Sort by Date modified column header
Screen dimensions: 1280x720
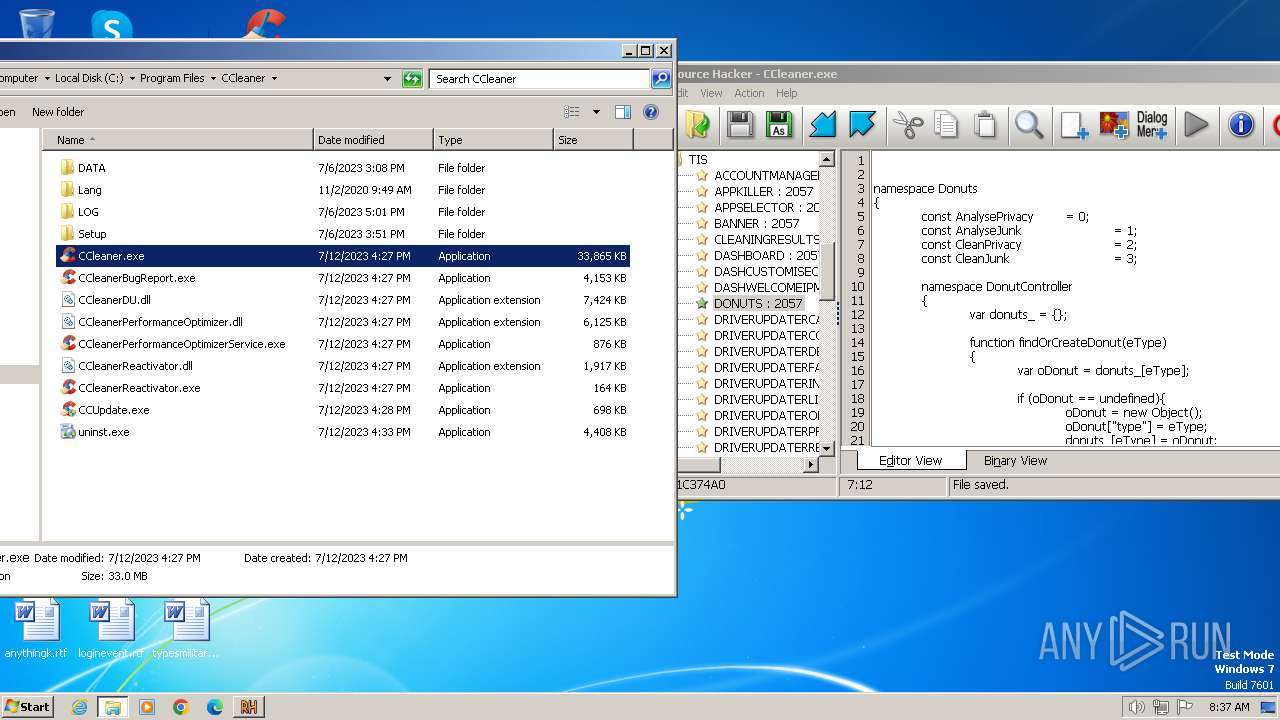374,140
